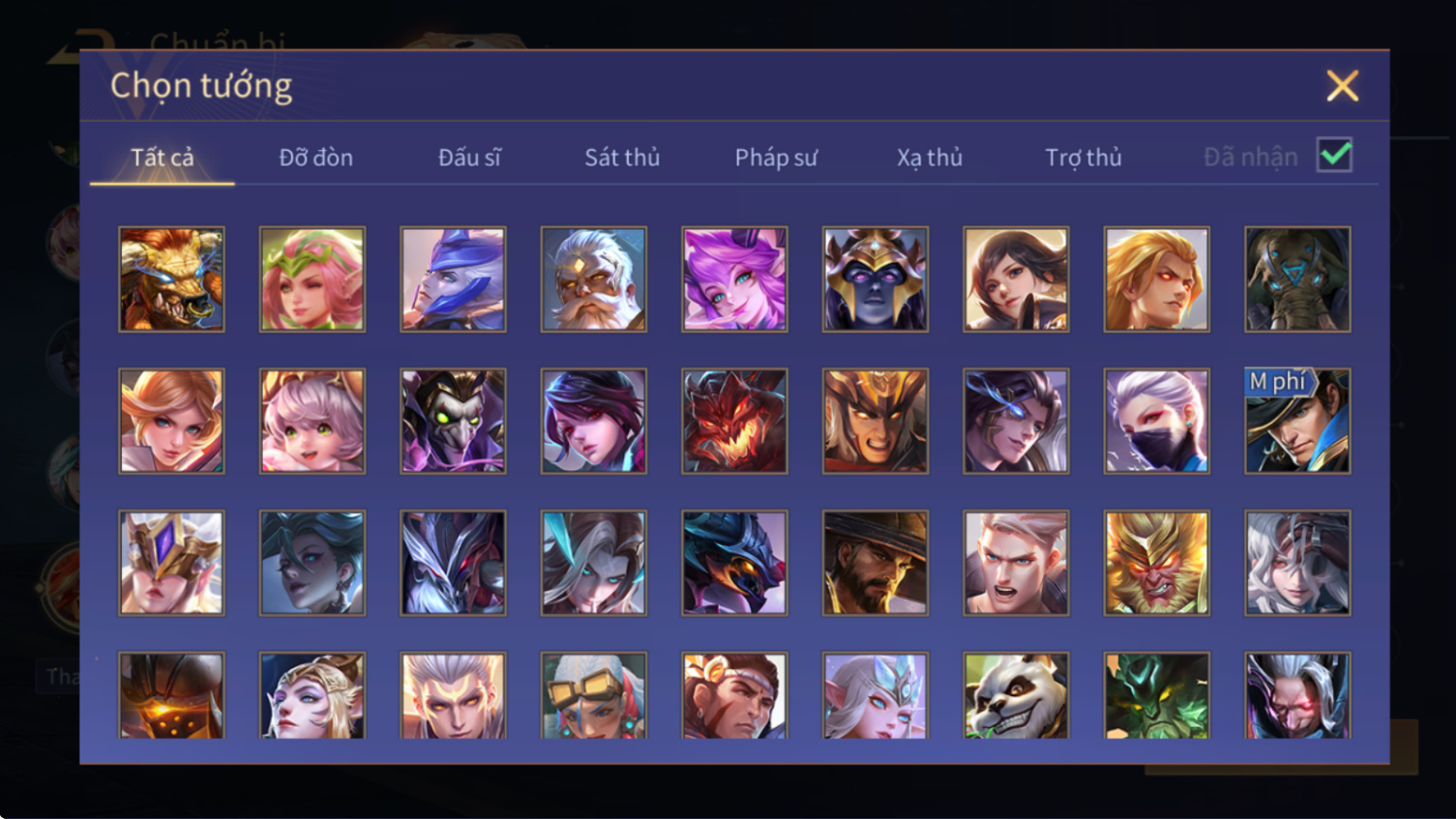Select the golden bull hero portrait
The width and height of the screenshot is (1456, 819).
coord(171,279)
